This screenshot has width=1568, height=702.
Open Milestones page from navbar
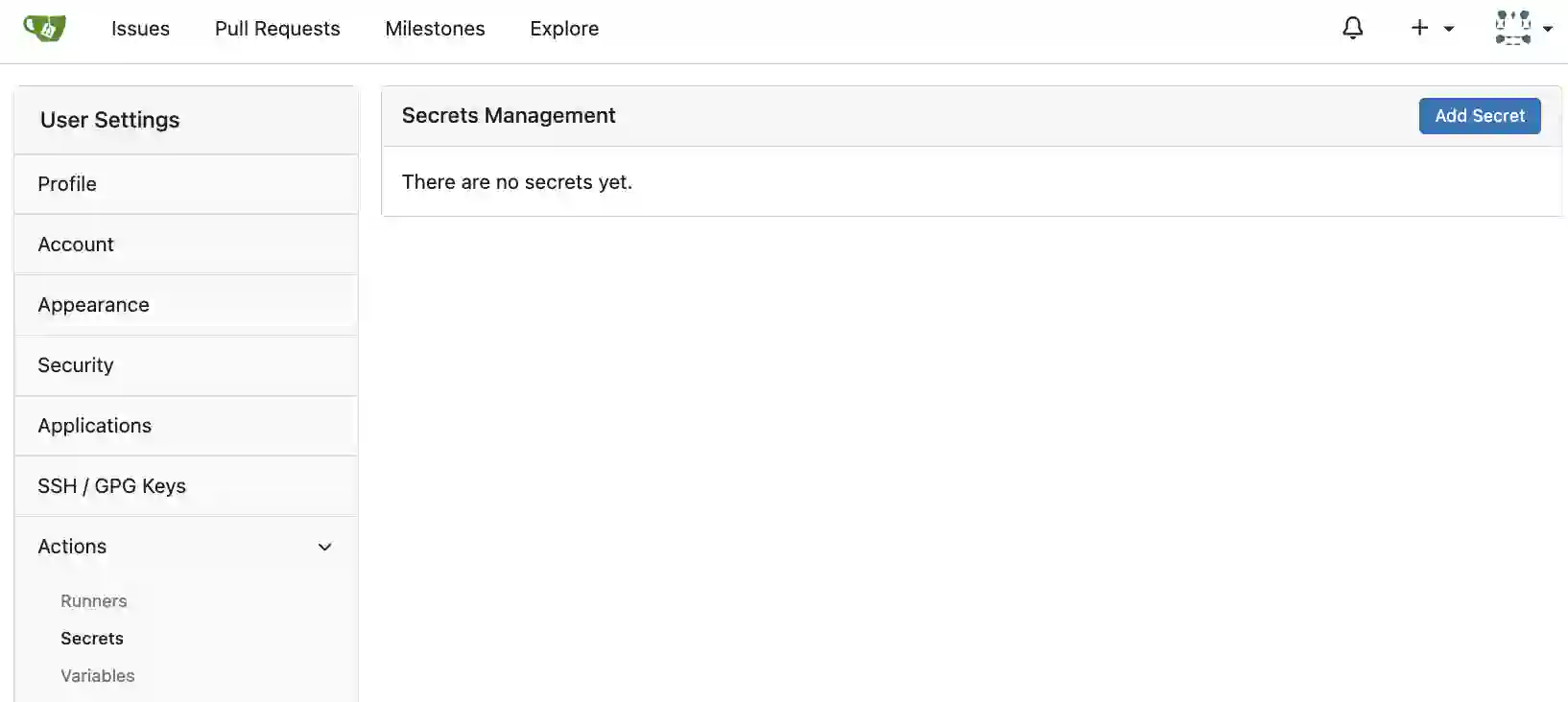click(x=435, y=29)
